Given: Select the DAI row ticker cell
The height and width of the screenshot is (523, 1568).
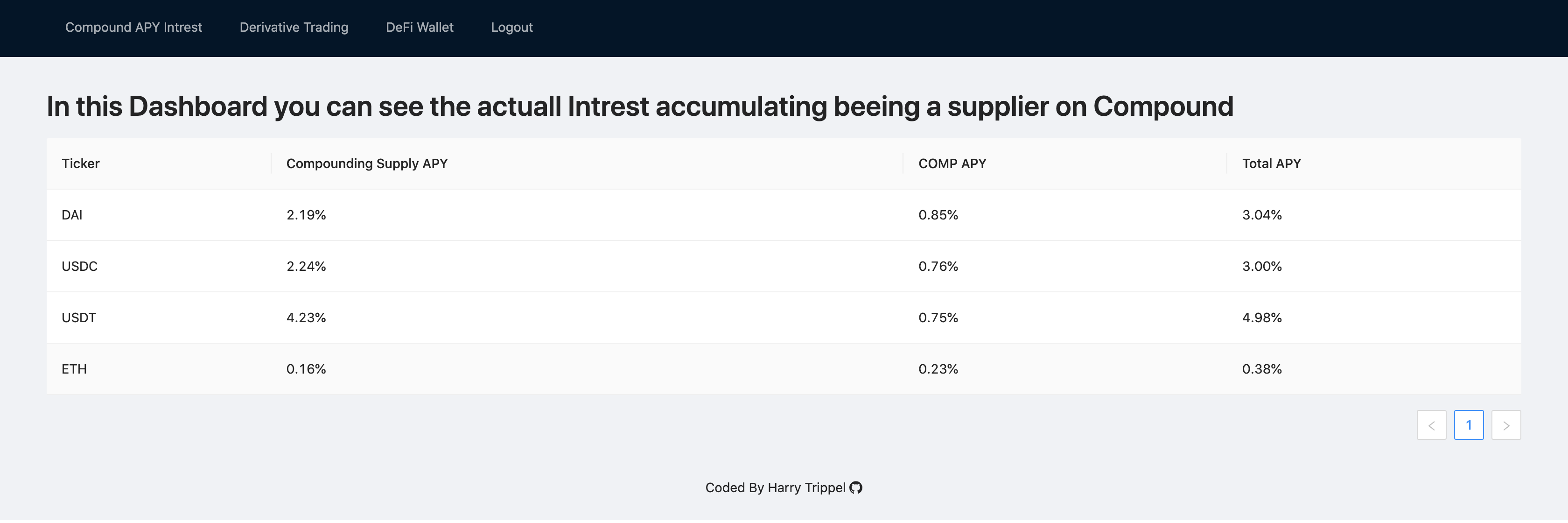Looking at the screenshot, I should (x=159, y=215).
